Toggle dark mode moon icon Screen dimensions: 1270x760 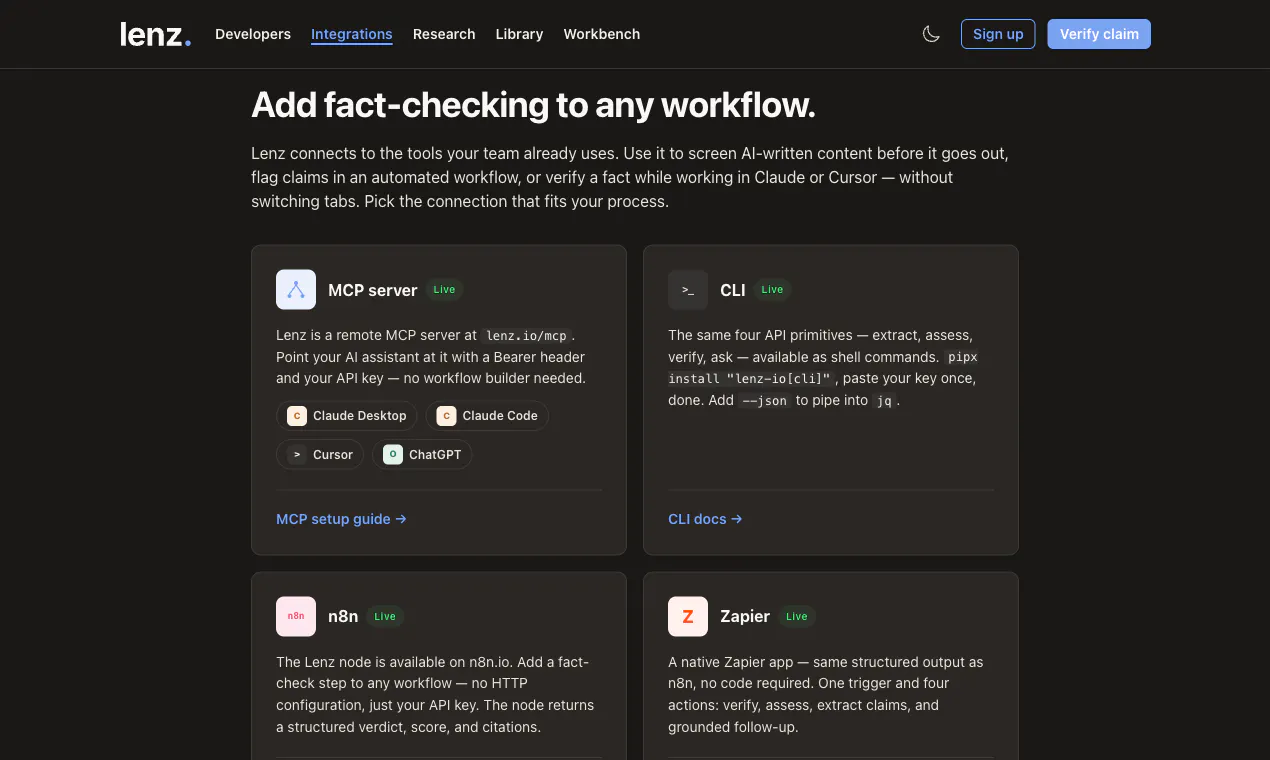[x=931, y=34]
